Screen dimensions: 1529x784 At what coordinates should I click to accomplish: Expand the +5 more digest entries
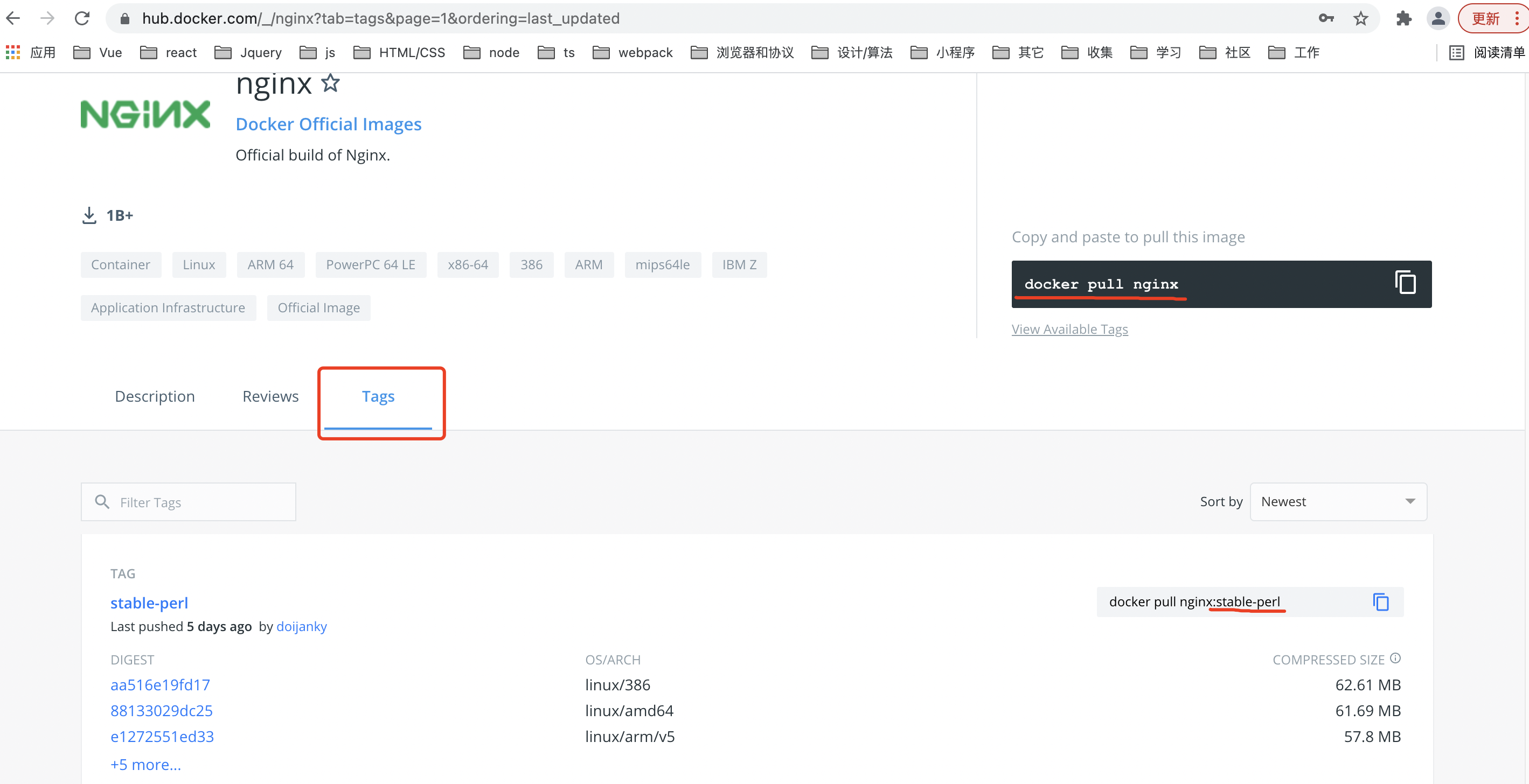coord(145,763)
